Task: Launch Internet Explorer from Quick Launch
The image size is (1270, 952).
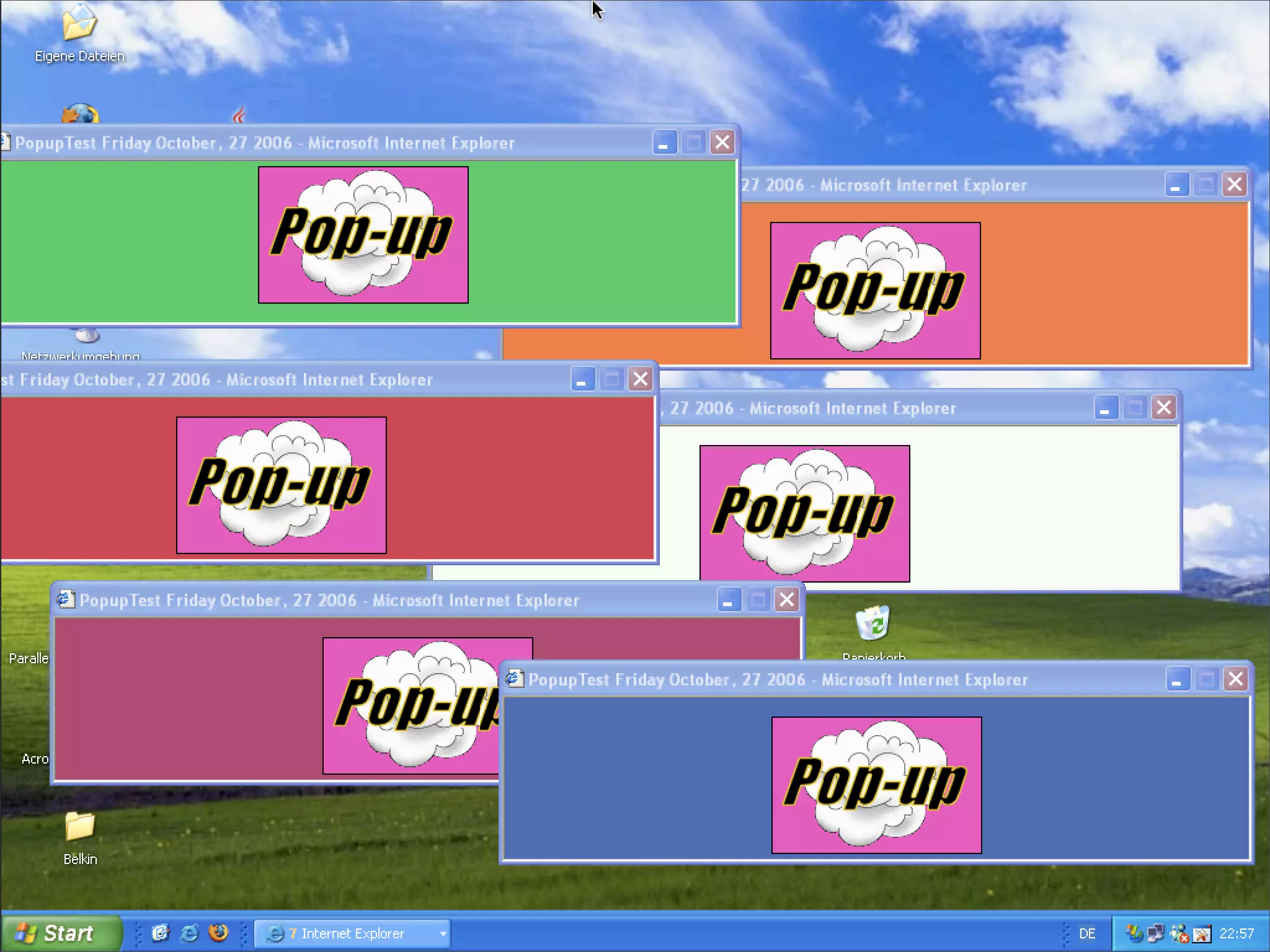Action: click(x=189, y=933)
